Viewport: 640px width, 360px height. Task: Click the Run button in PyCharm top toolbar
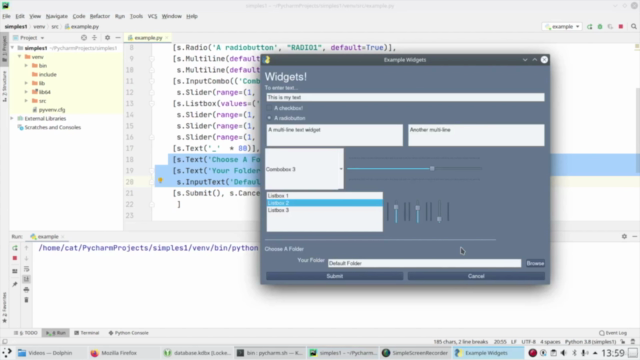(590, 27)
